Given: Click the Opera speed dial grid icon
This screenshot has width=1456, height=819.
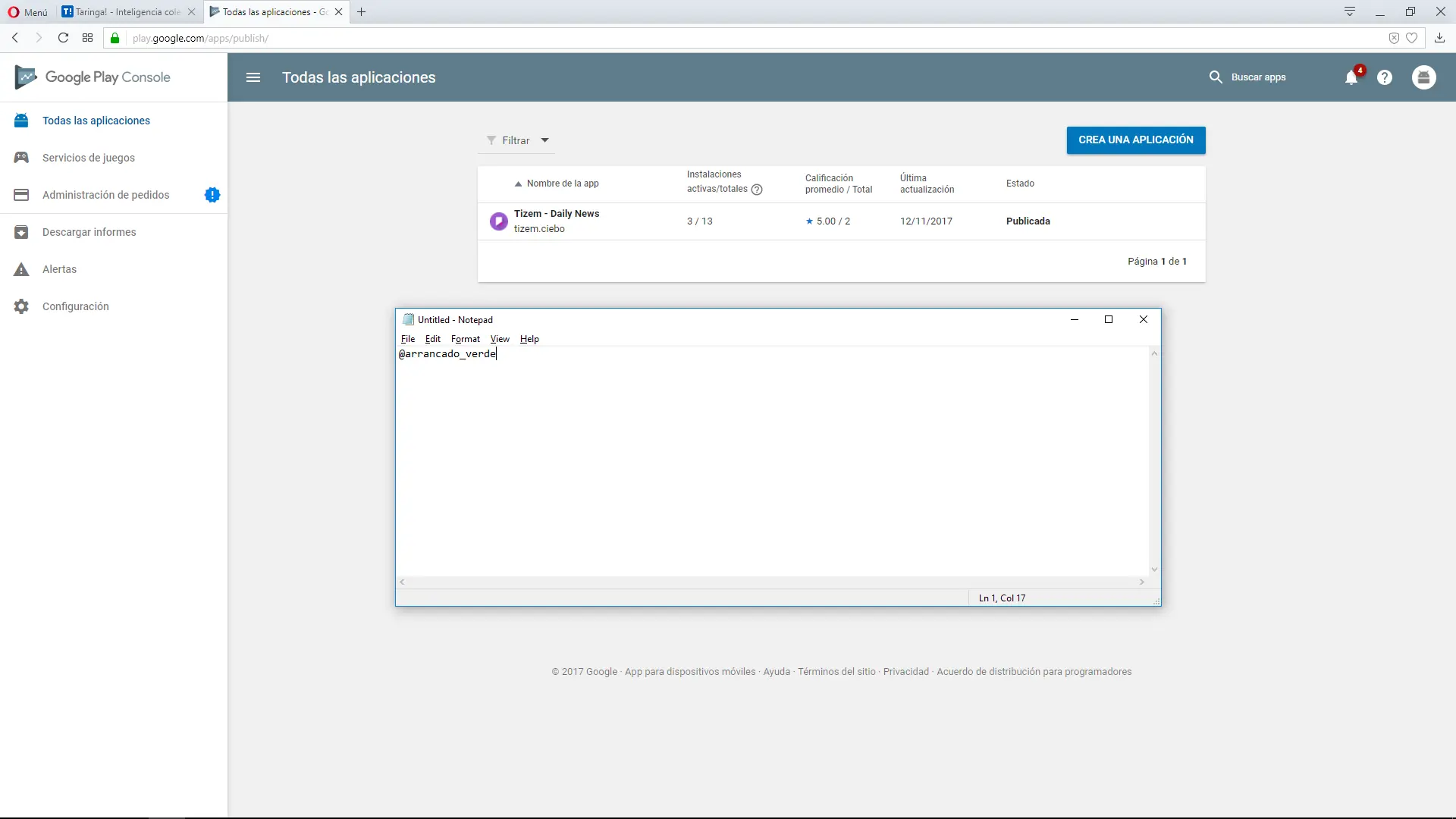Looking at the screenshot, I should tap(88, 38).
